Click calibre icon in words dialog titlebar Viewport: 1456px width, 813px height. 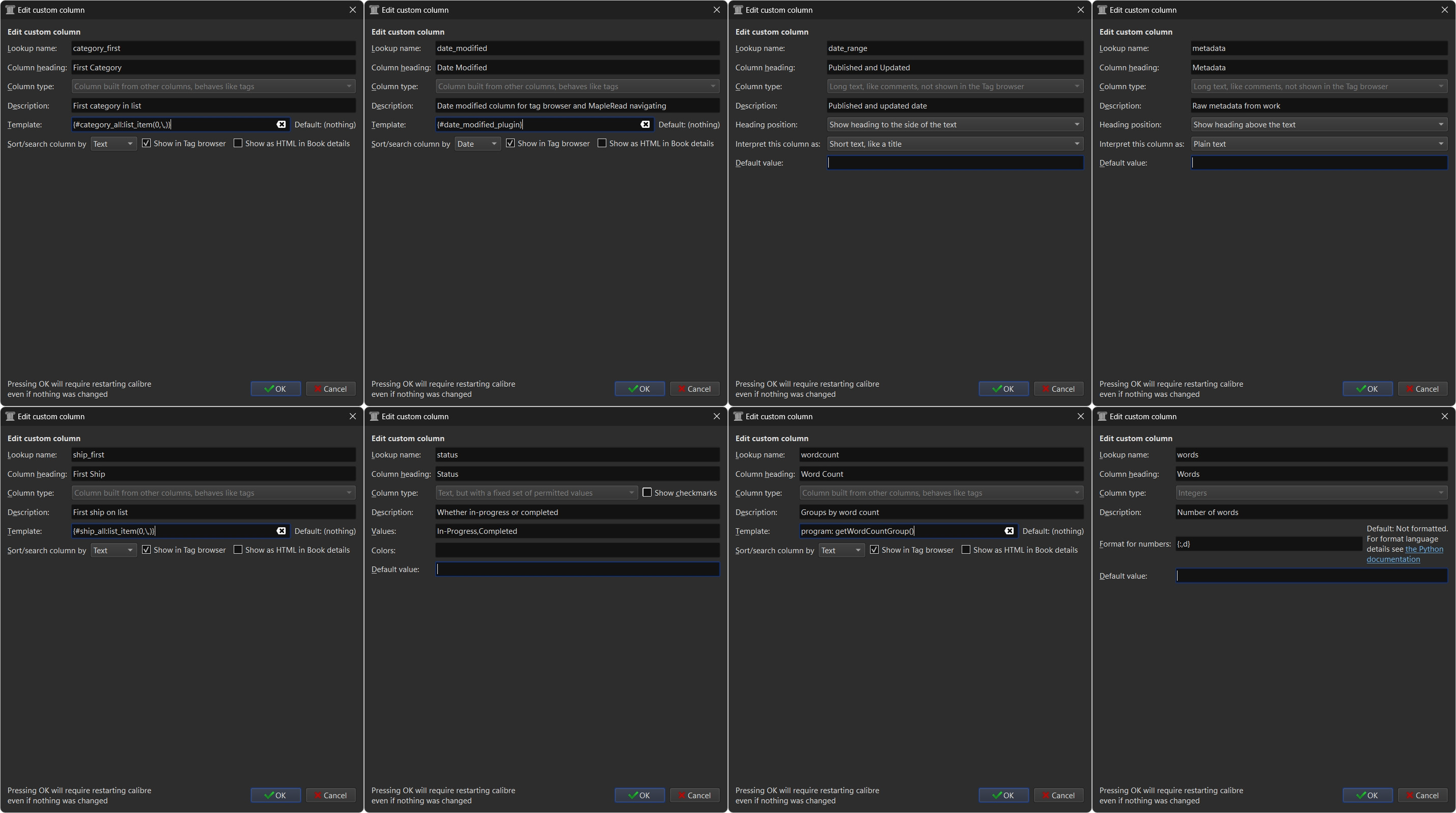1102,416
